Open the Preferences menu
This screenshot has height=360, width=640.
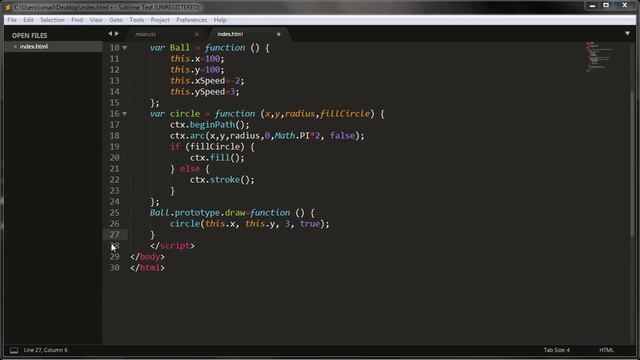point(191,20)
